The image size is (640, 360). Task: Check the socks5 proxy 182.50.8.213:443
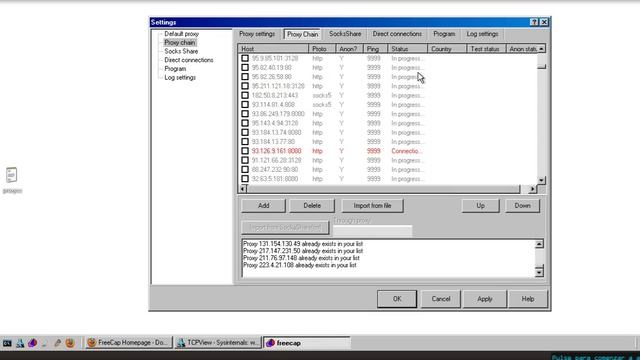[x=245, y=95]
